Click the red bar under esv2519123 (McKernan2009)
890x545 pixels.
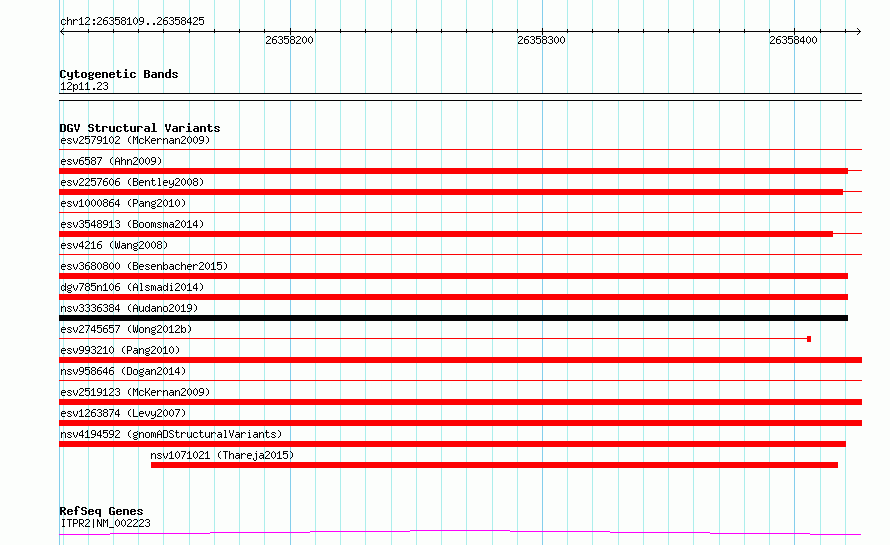[x=460, y=402]
